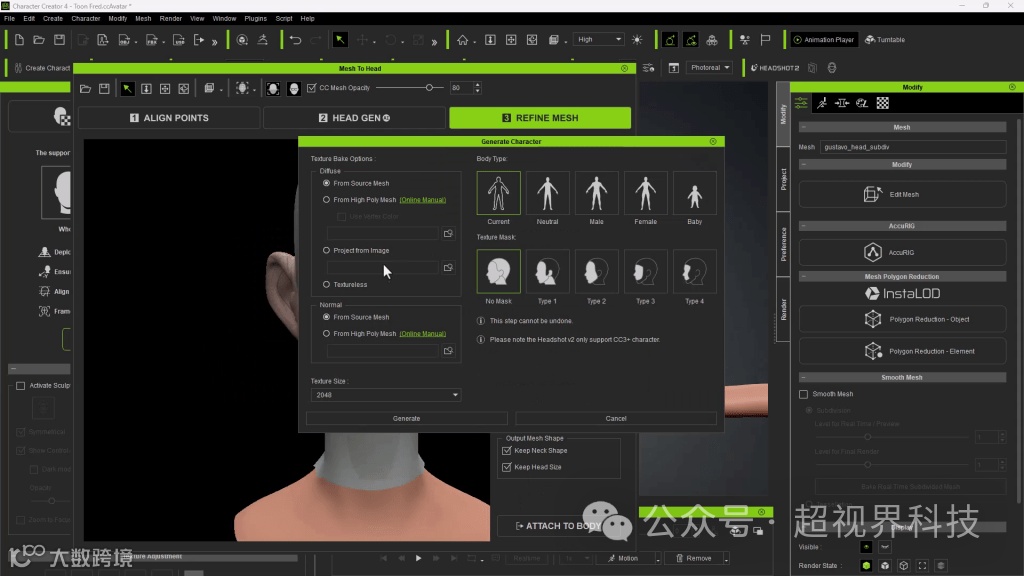1024x576 pixels.
Task: Open Normal Online Manual link
Action: [423, 334]
